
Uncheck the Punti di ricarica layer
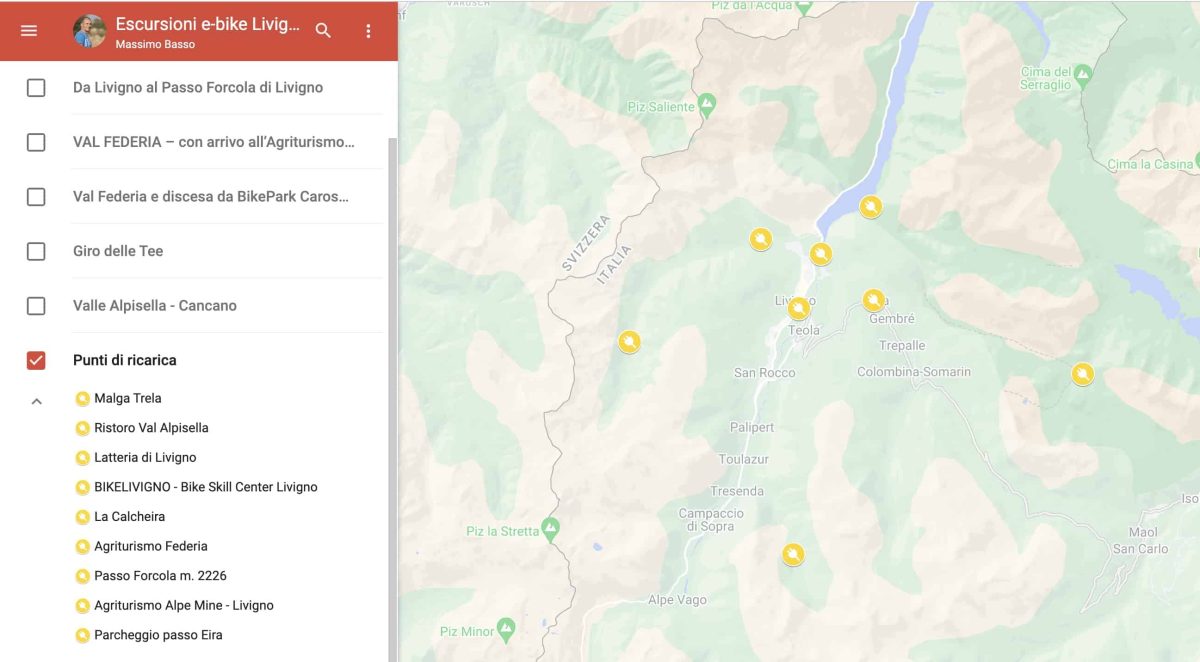(35, 360)
